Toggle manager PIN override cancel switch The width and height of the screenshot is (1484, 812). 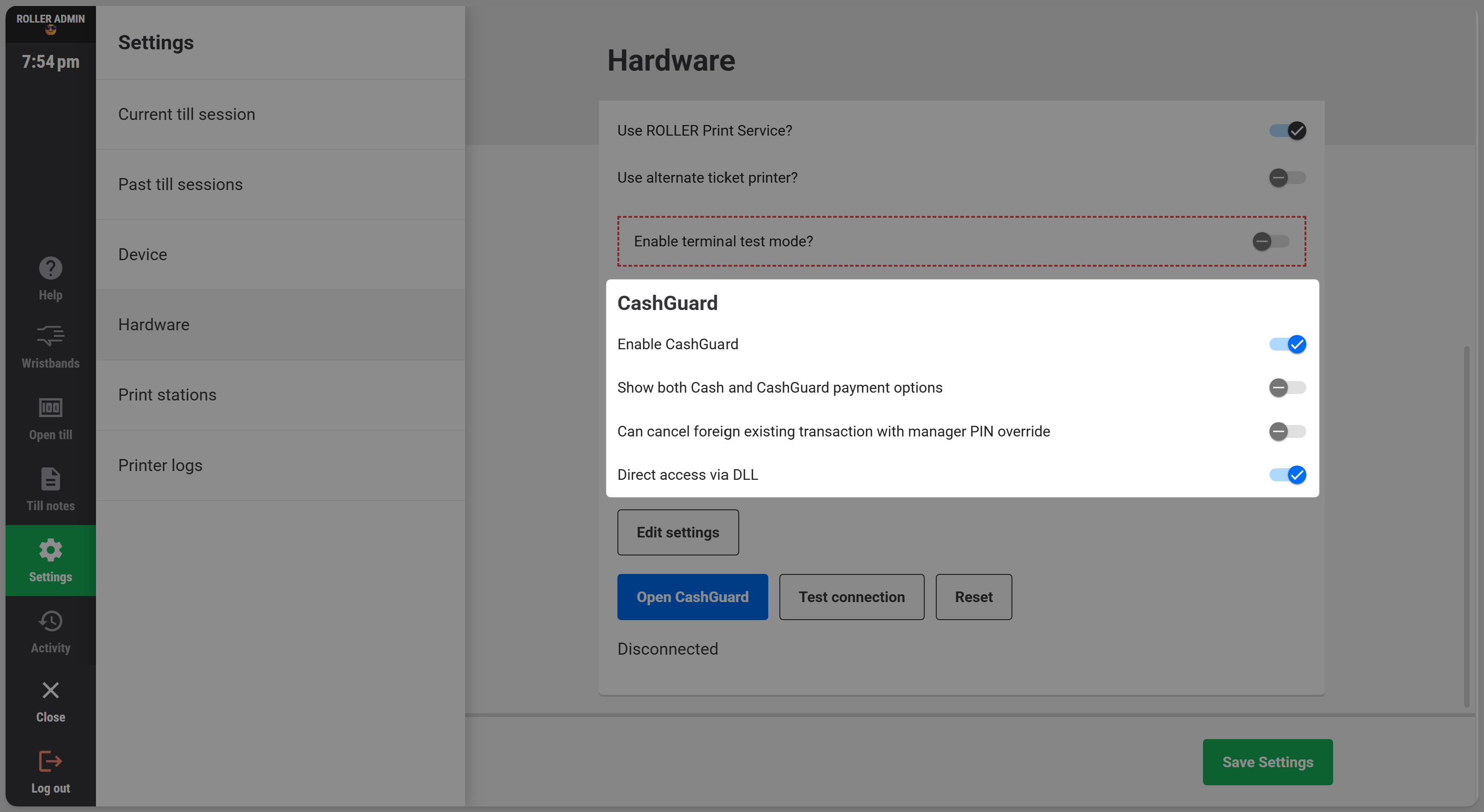(1287, 431)
